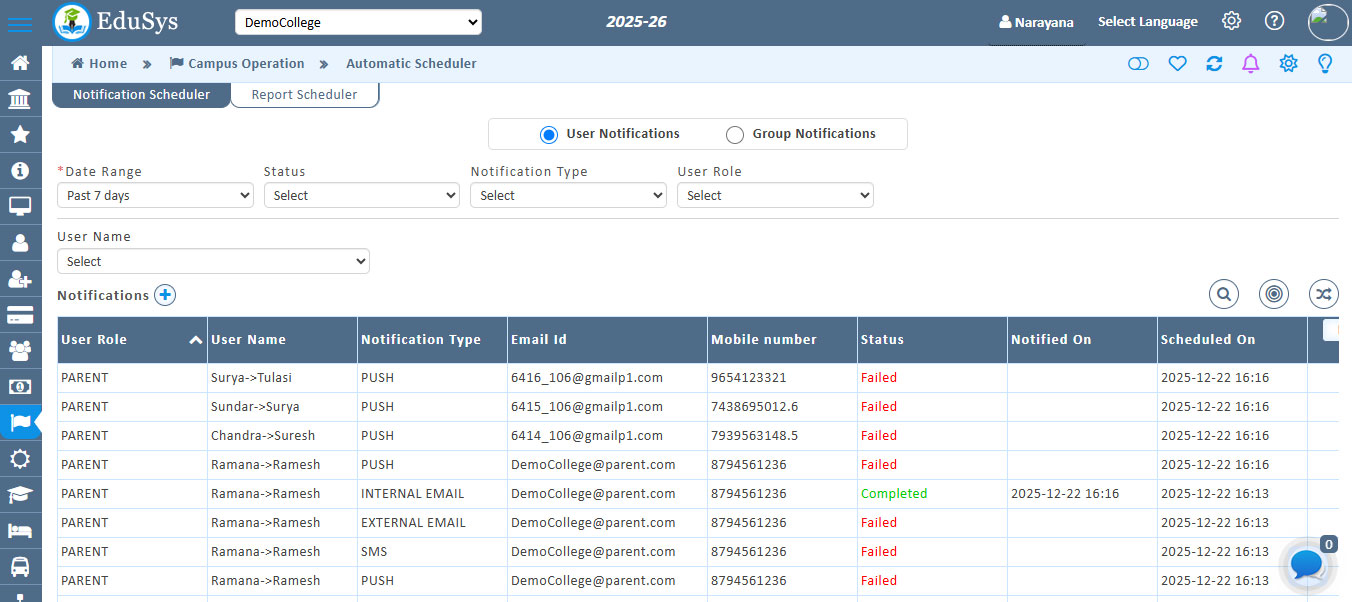Click the add notification plus icon
The height and width of the screenshot is (602, 1352).
click(x=165, y=295)
